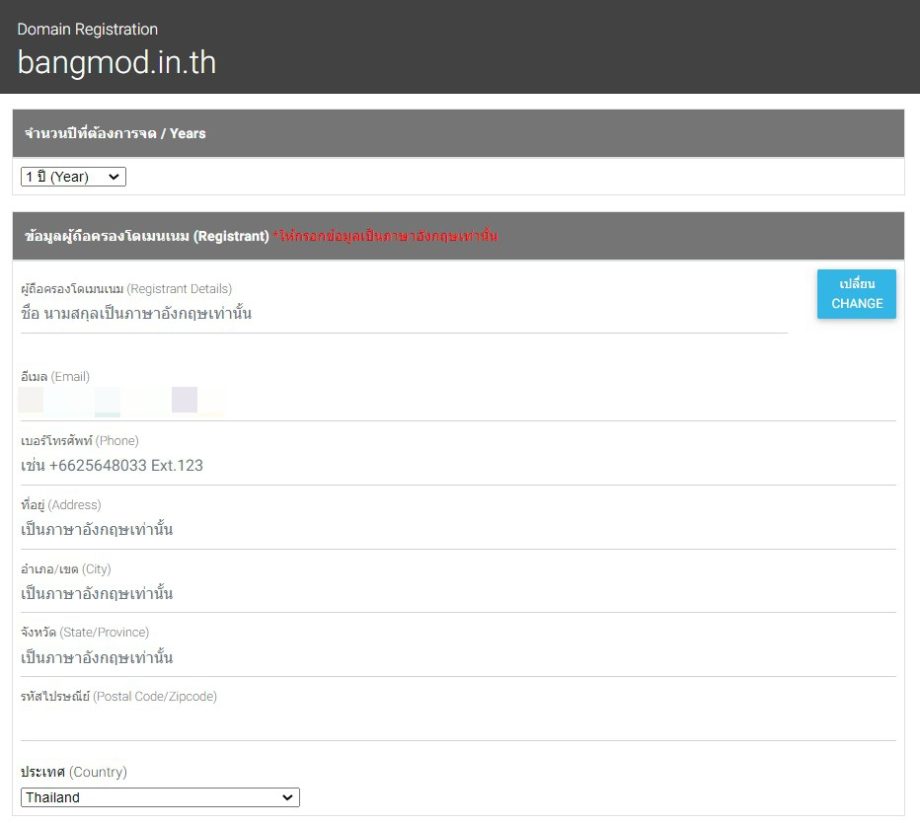Click the bangmod.in.th domain title
This screenshot has width=920, height=827.
[x=116, y=63]
